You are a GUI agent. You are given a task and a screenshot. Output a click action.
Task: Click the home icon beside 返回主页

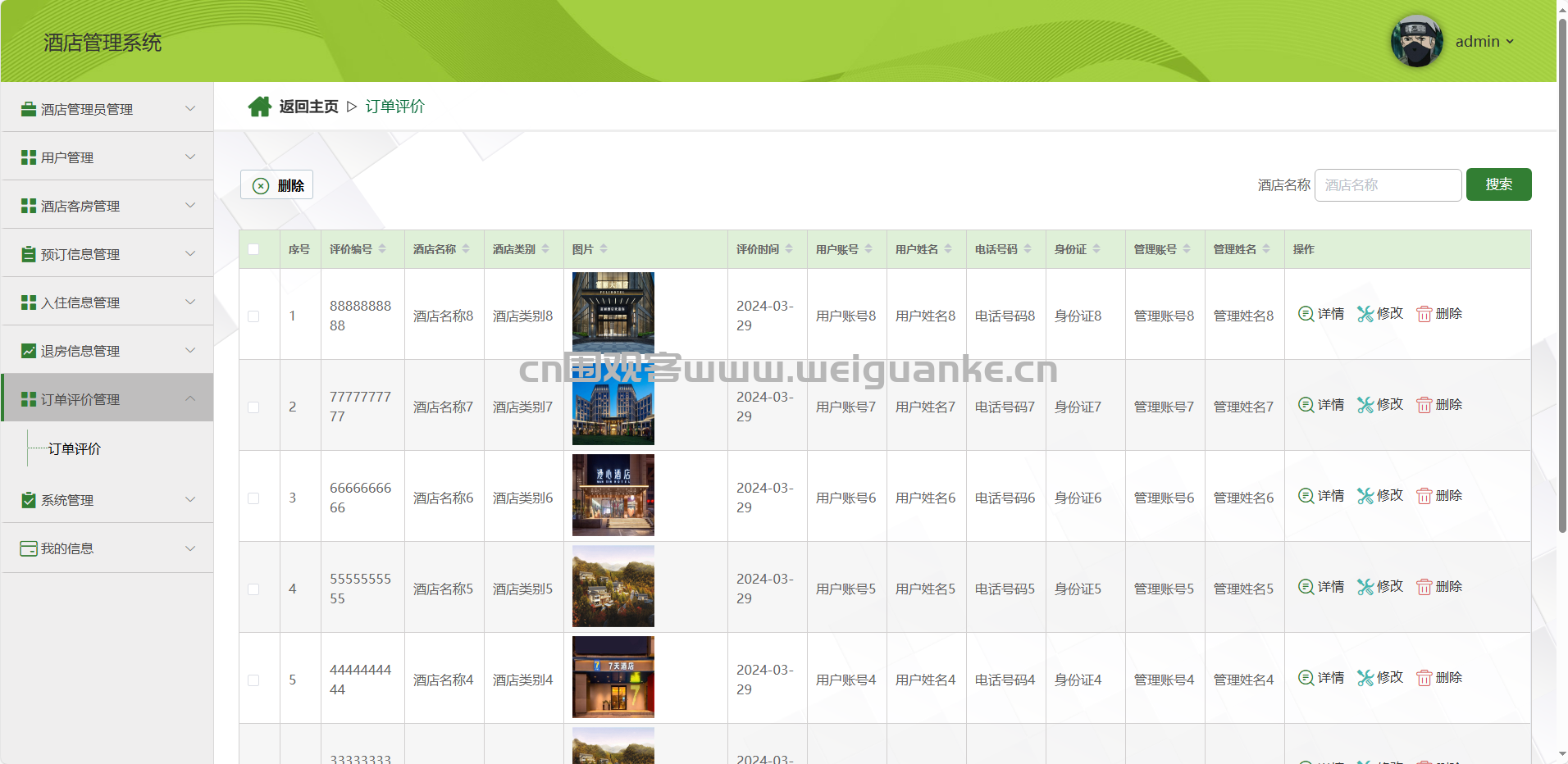[260, 107]
